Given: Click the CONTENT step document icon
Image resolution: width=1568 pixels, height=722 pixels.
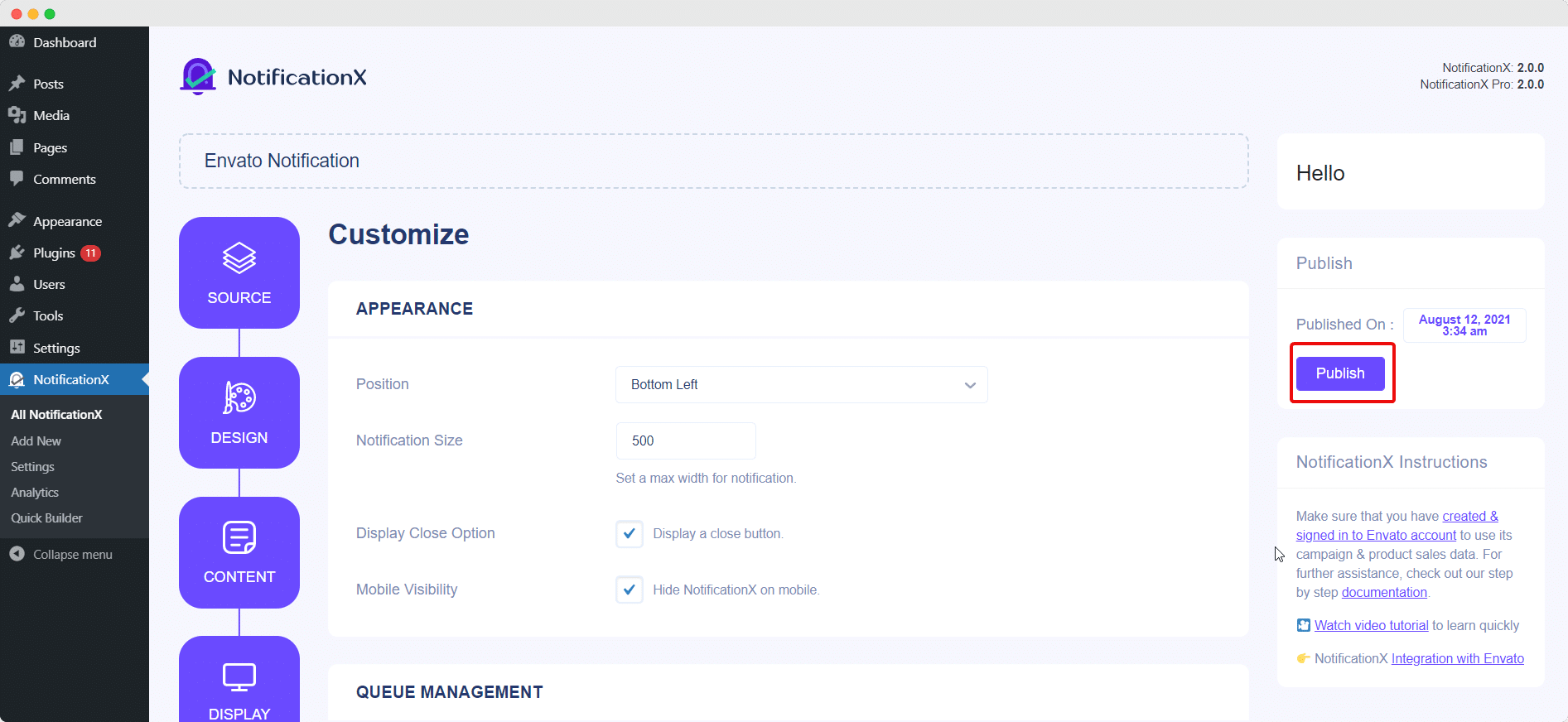Looking at the screenshot, I should click(239, 537).
